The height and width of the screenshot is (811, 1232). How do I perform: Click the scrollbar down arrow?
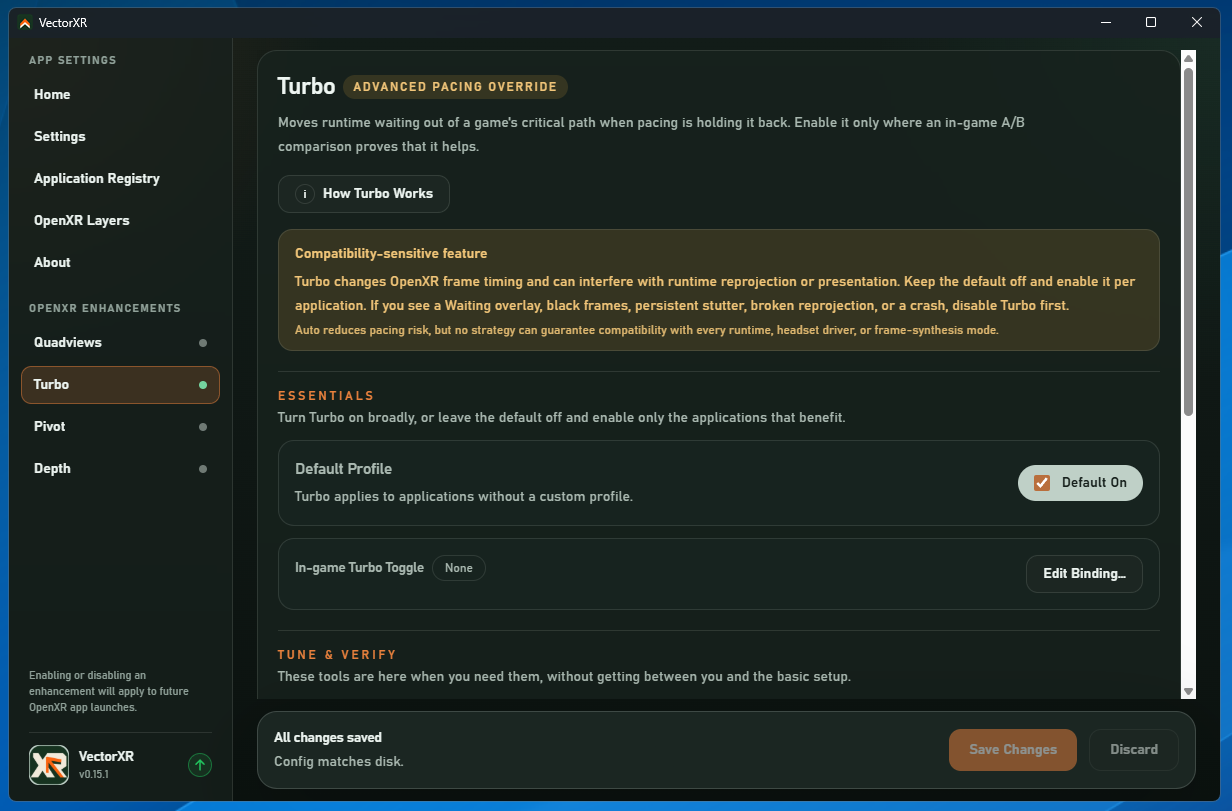tap(1188, 691)
